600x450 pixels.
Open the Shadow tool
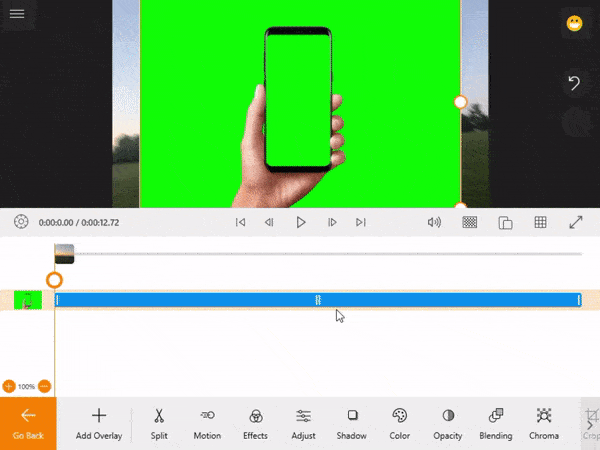[x=352, y=424]
